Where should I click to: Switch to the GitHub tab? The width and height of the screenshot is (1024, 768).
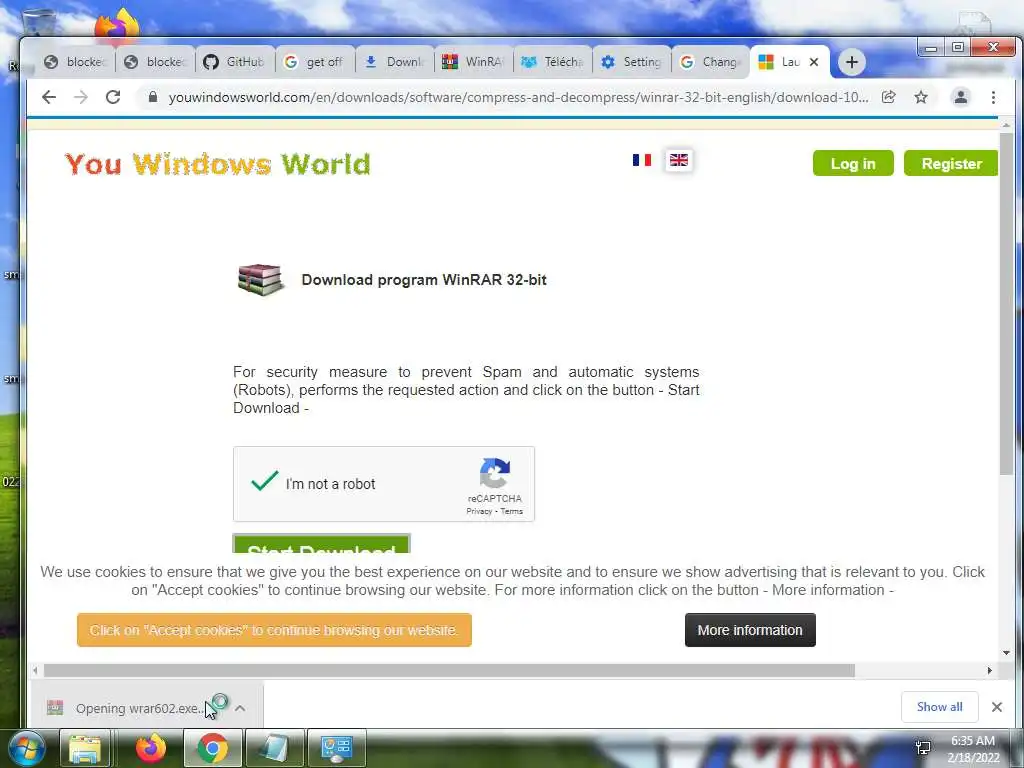(x=234, y=62)
